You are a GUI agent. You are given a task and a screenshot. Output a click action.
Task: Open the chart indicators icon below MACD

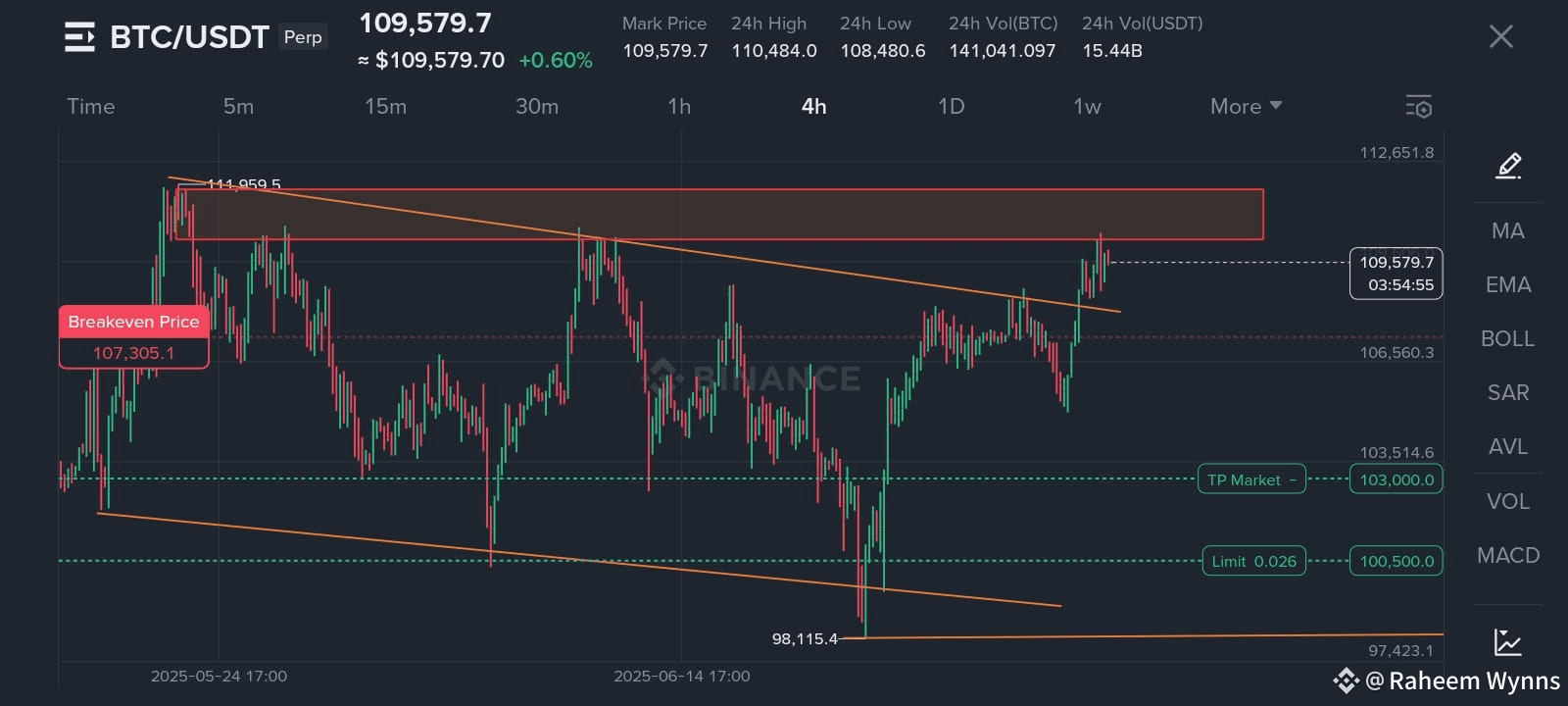(1508, 642)
